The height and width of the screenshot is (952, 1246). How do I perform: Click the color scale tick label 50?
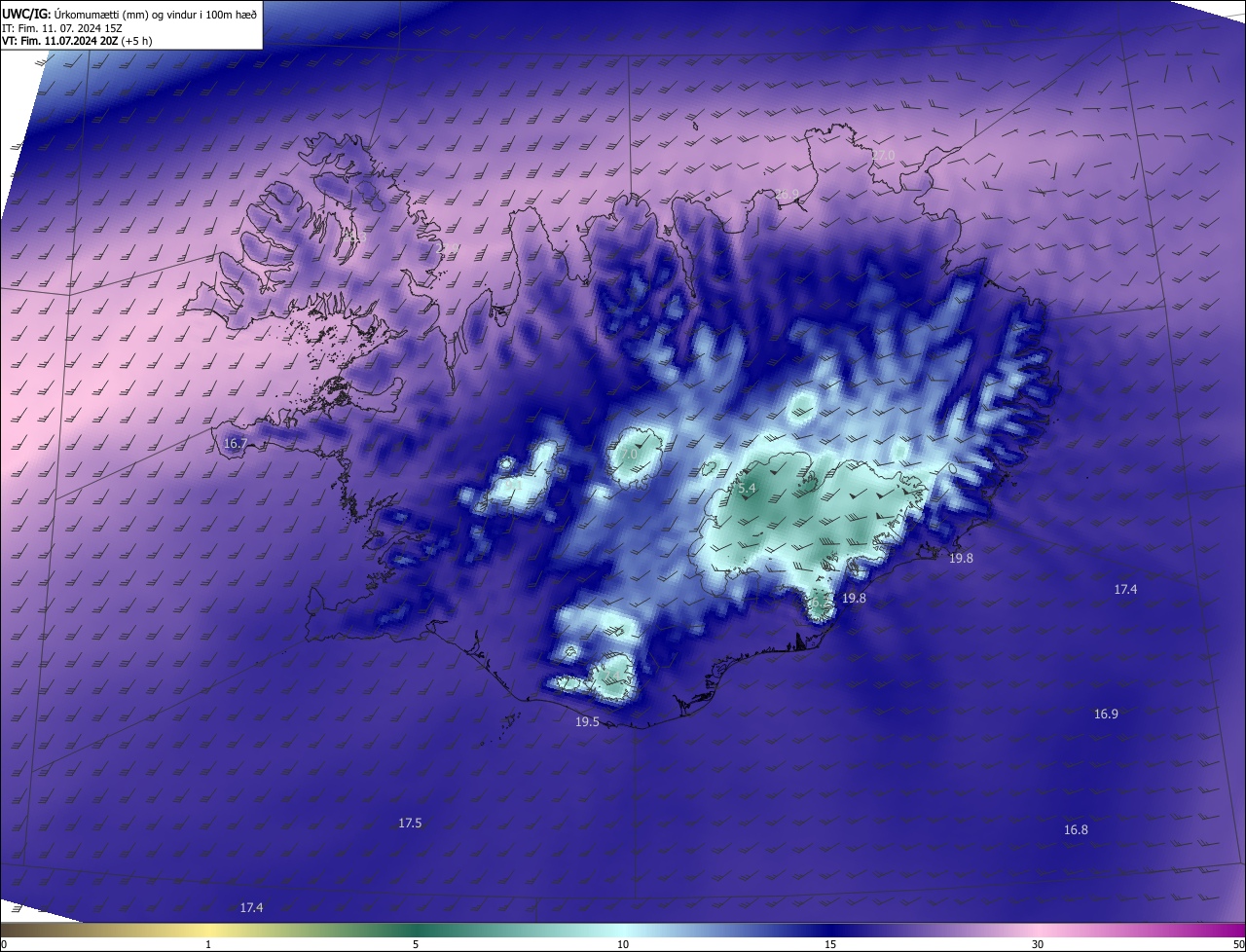[x=1238, y=944]
